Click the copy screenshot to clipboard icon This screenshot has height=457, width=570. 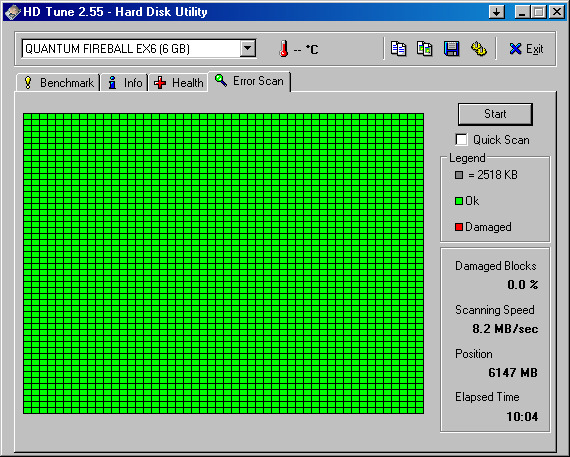coord(425,49)
